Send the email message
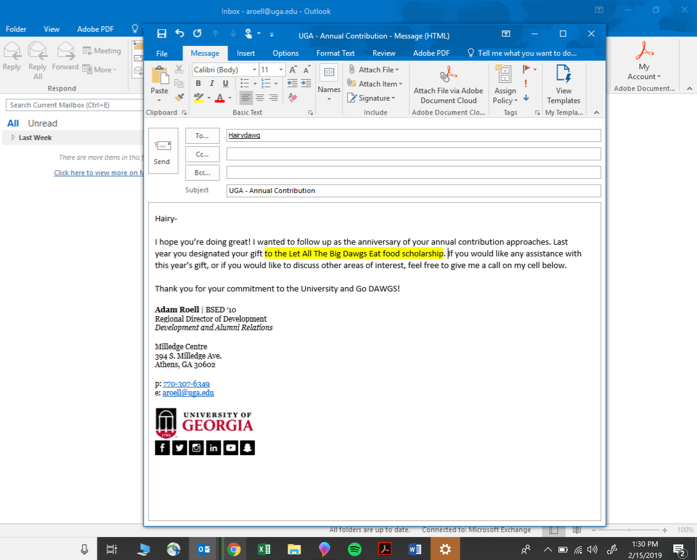 [163, 151]
